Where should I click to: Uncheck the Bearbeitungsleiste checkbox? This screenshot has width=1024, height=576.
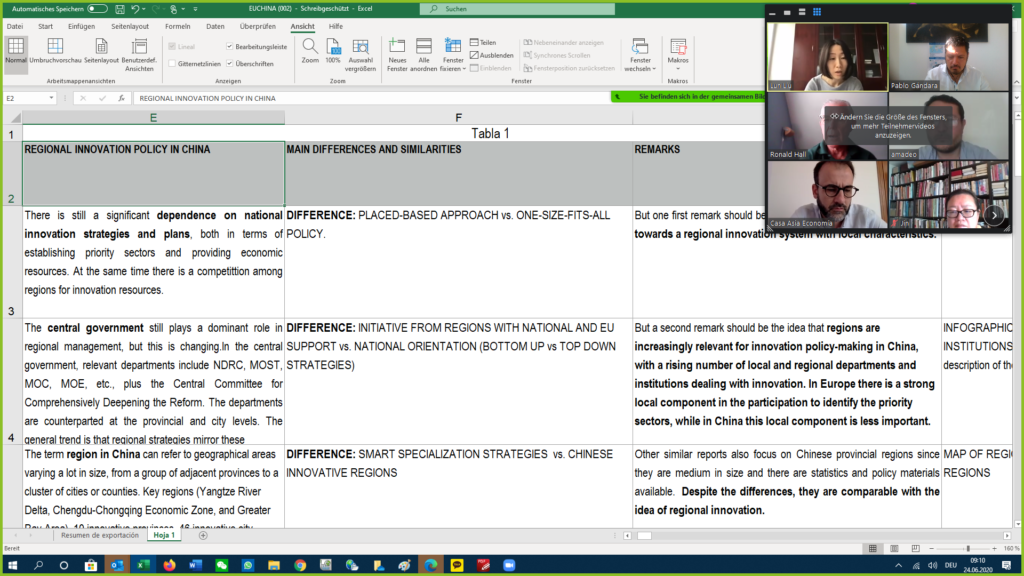click(x=229, y=46)
